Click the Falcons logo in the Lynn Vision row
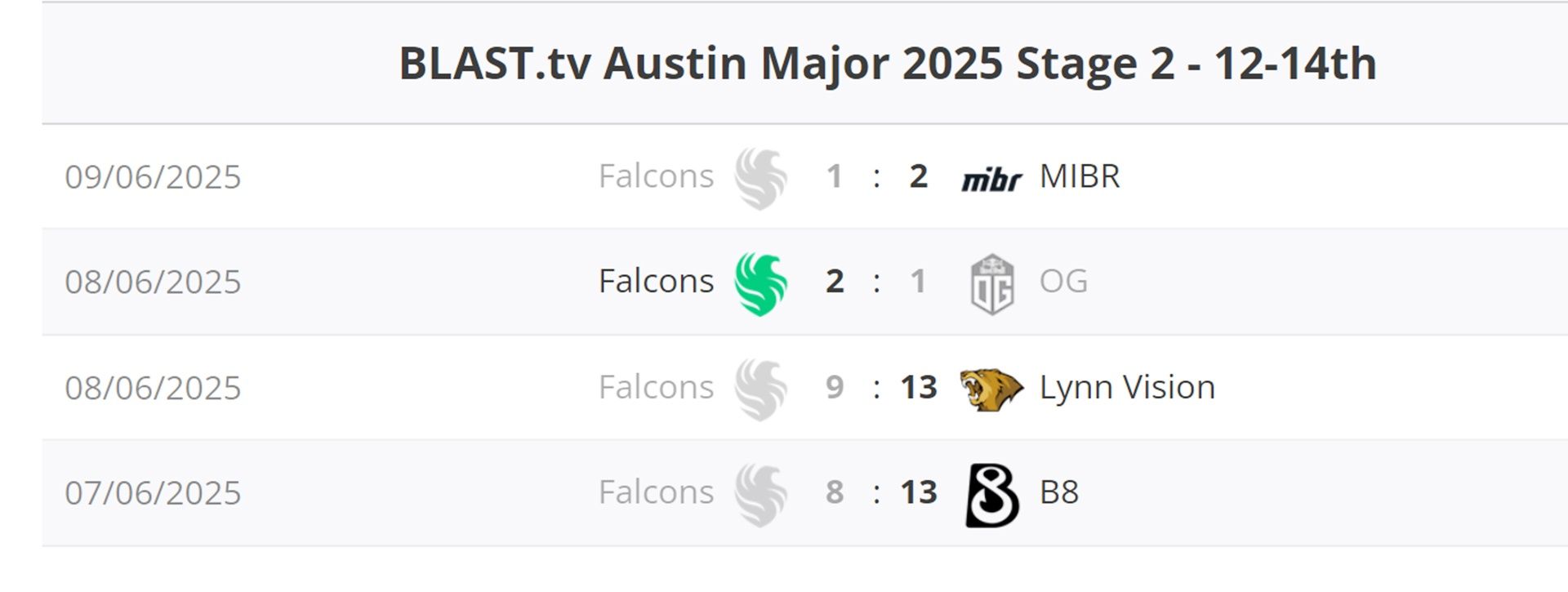The height and width of the screenshot is (592, 1568). (760, 389)
